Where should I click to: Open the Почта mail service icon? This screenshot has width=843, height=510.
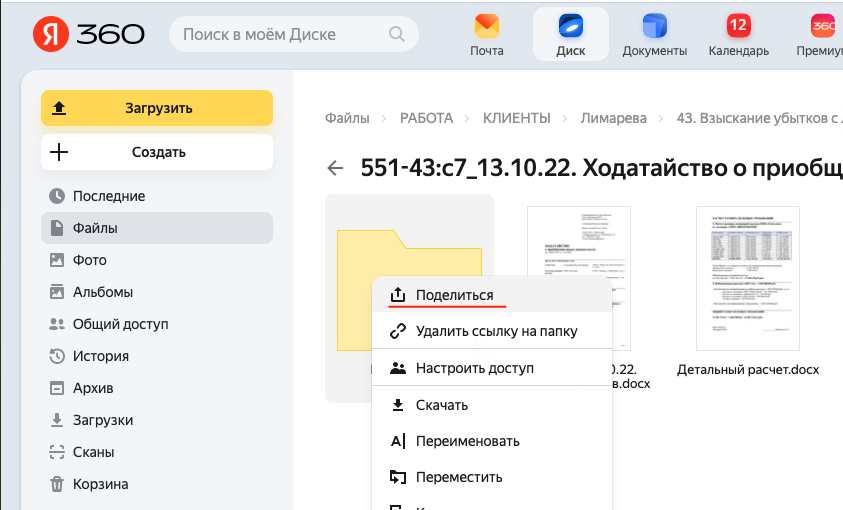pos(487,25)
